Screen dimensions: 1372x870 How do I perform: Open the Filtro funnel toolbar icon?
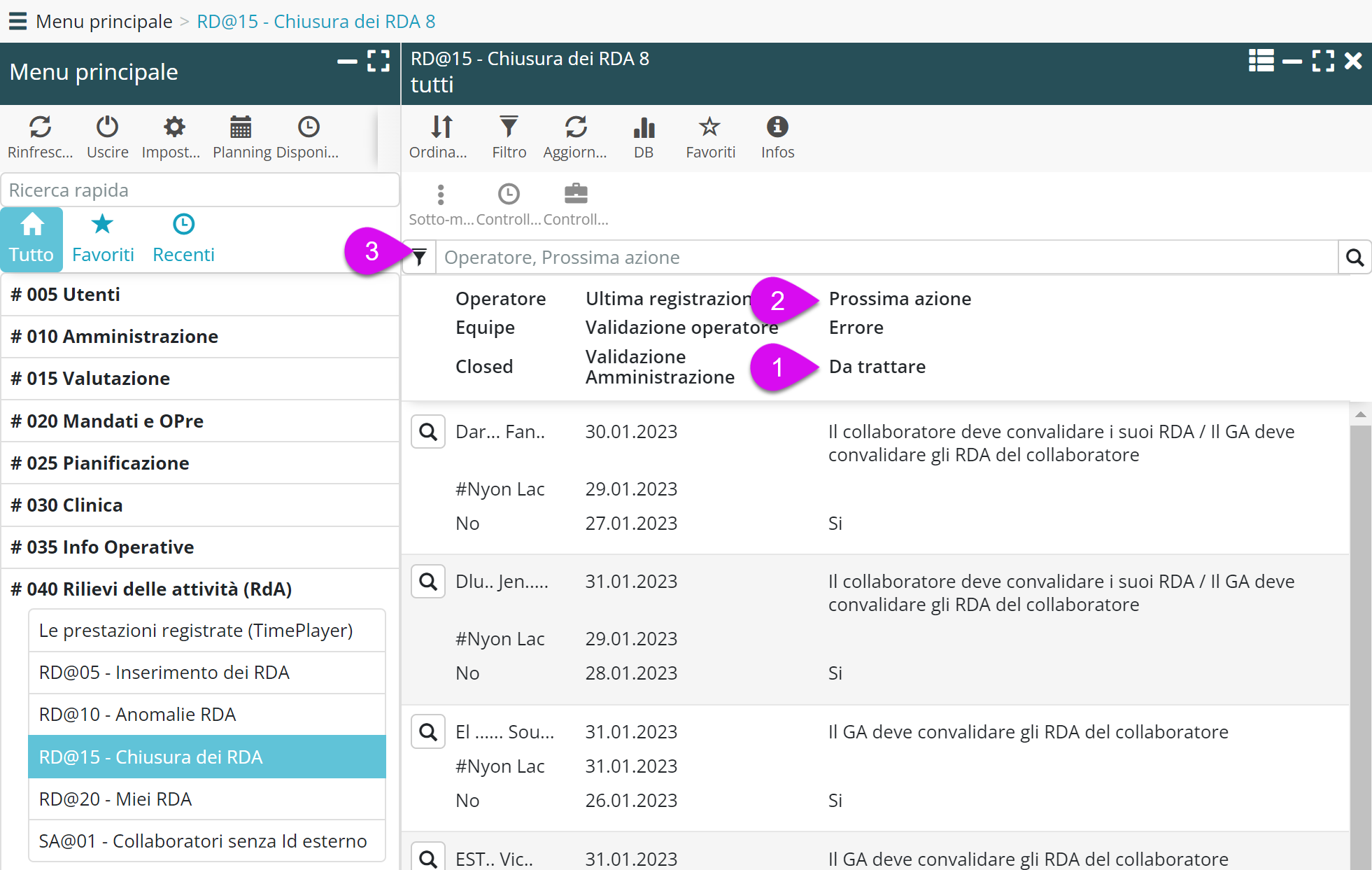(x=509, y=127)
